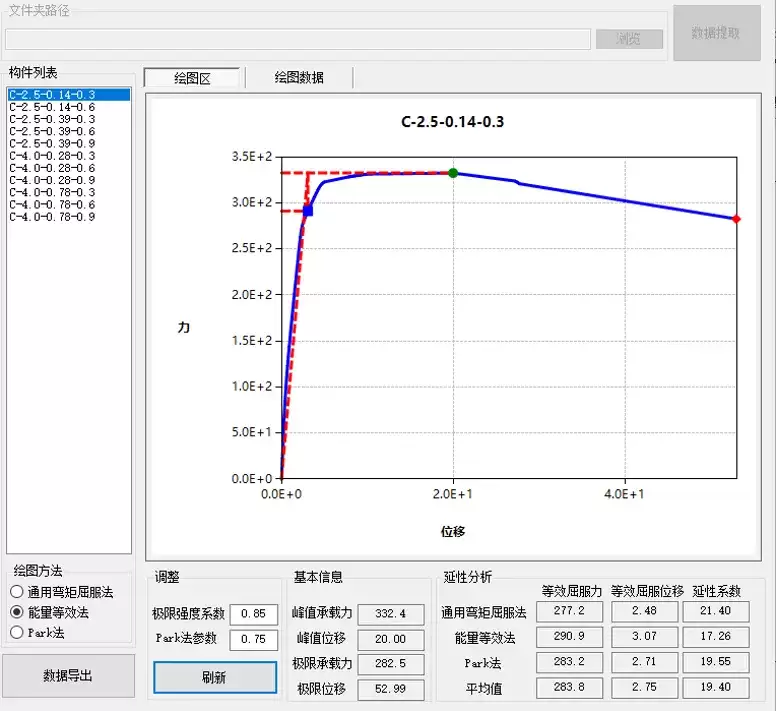Click the 等效屈服位移 column header
This screenshot has height=711, width=776.
(x=647, y=591)
